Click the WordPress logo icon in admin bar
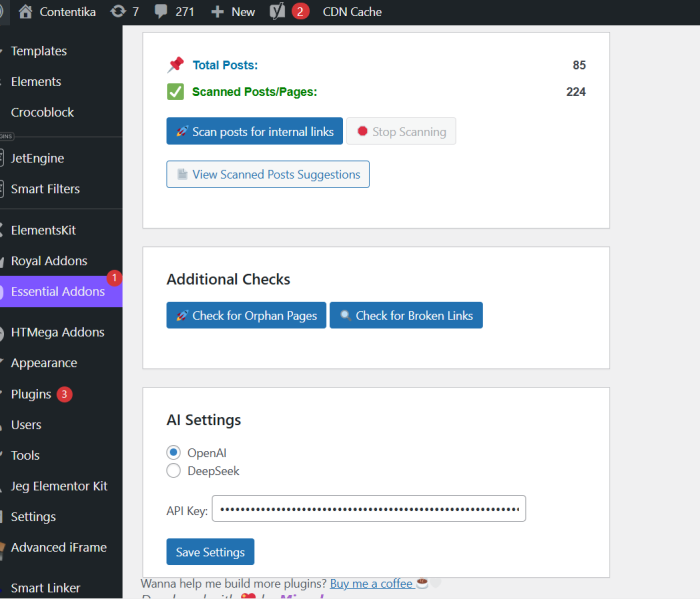This screenshot has height=599, width=700. point(3,12)
